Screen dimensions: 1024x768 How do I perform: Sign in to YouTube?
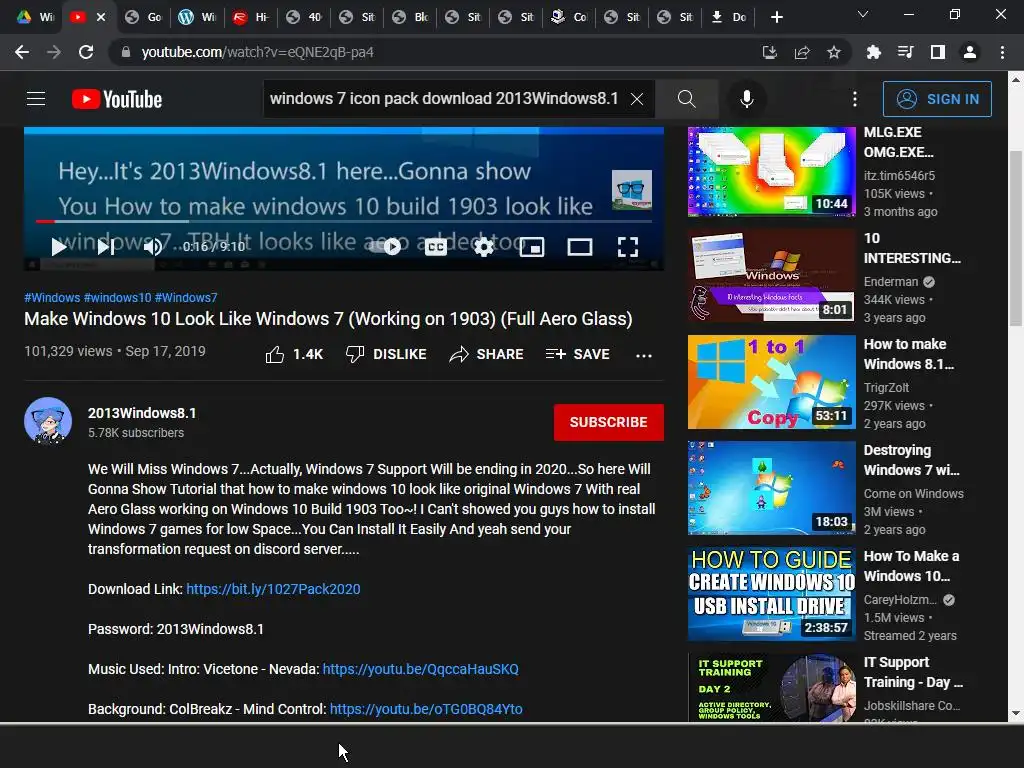pyautogui.click(x=937, y=99)
